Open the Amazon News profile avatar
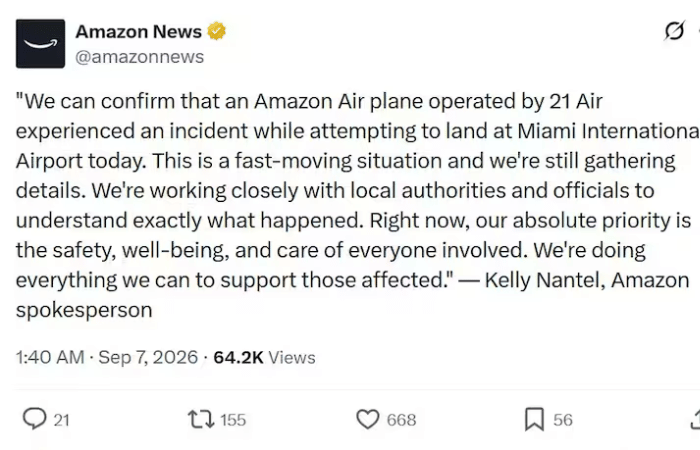 (40, 43)
